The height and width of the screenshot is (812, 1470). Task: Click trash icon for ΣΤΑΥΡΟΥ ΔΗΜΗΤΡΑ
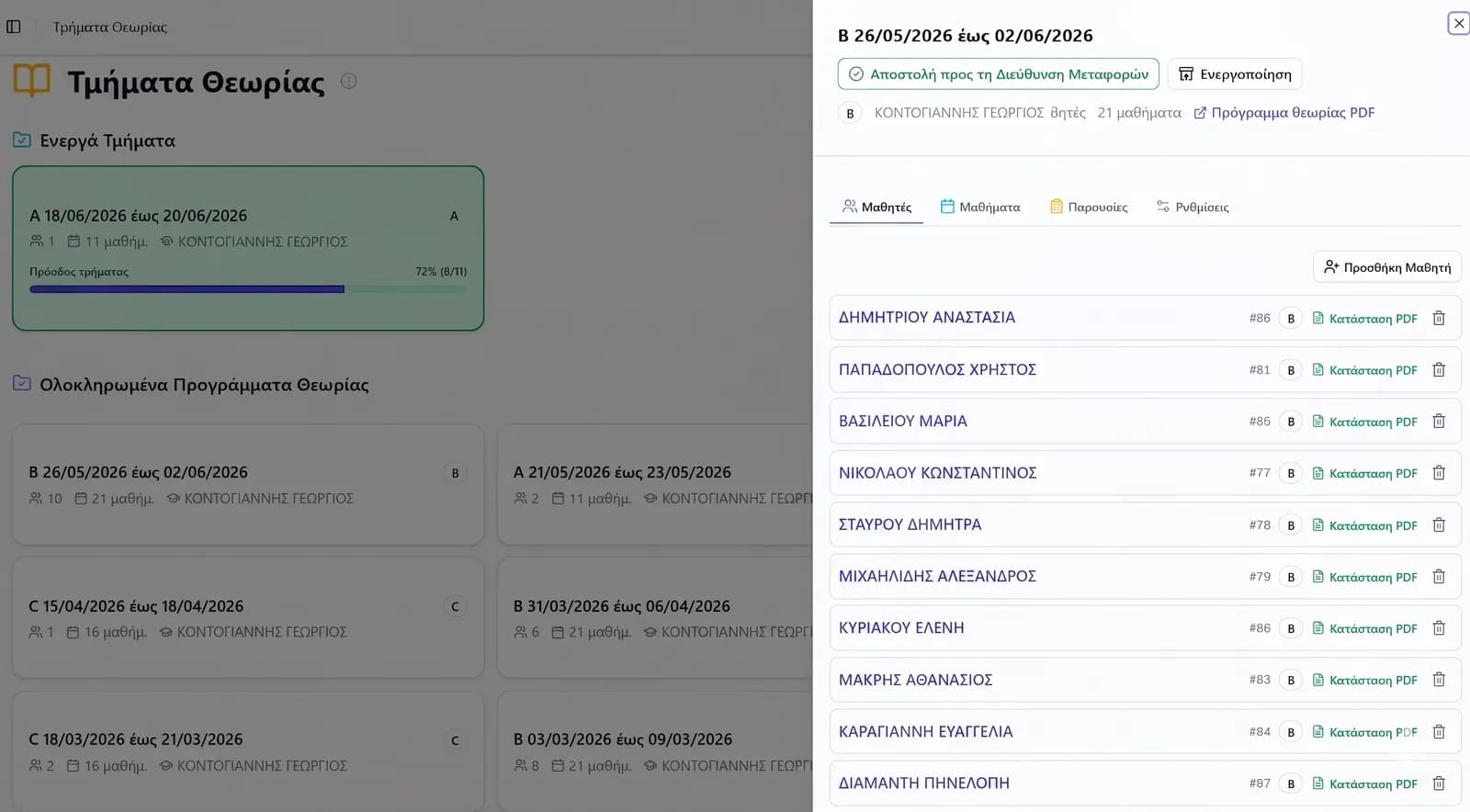click(x=1439, y=524)
